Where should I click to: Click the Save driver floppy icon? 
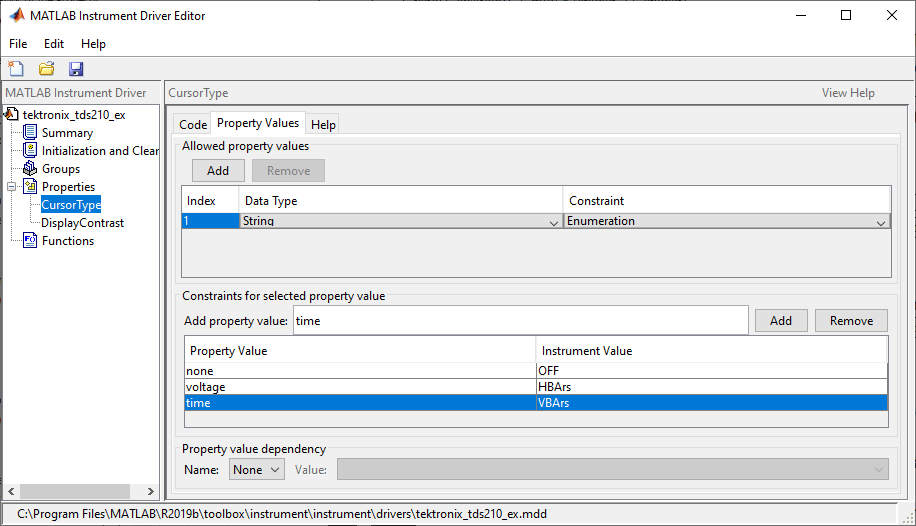click(x=76, y=69)
